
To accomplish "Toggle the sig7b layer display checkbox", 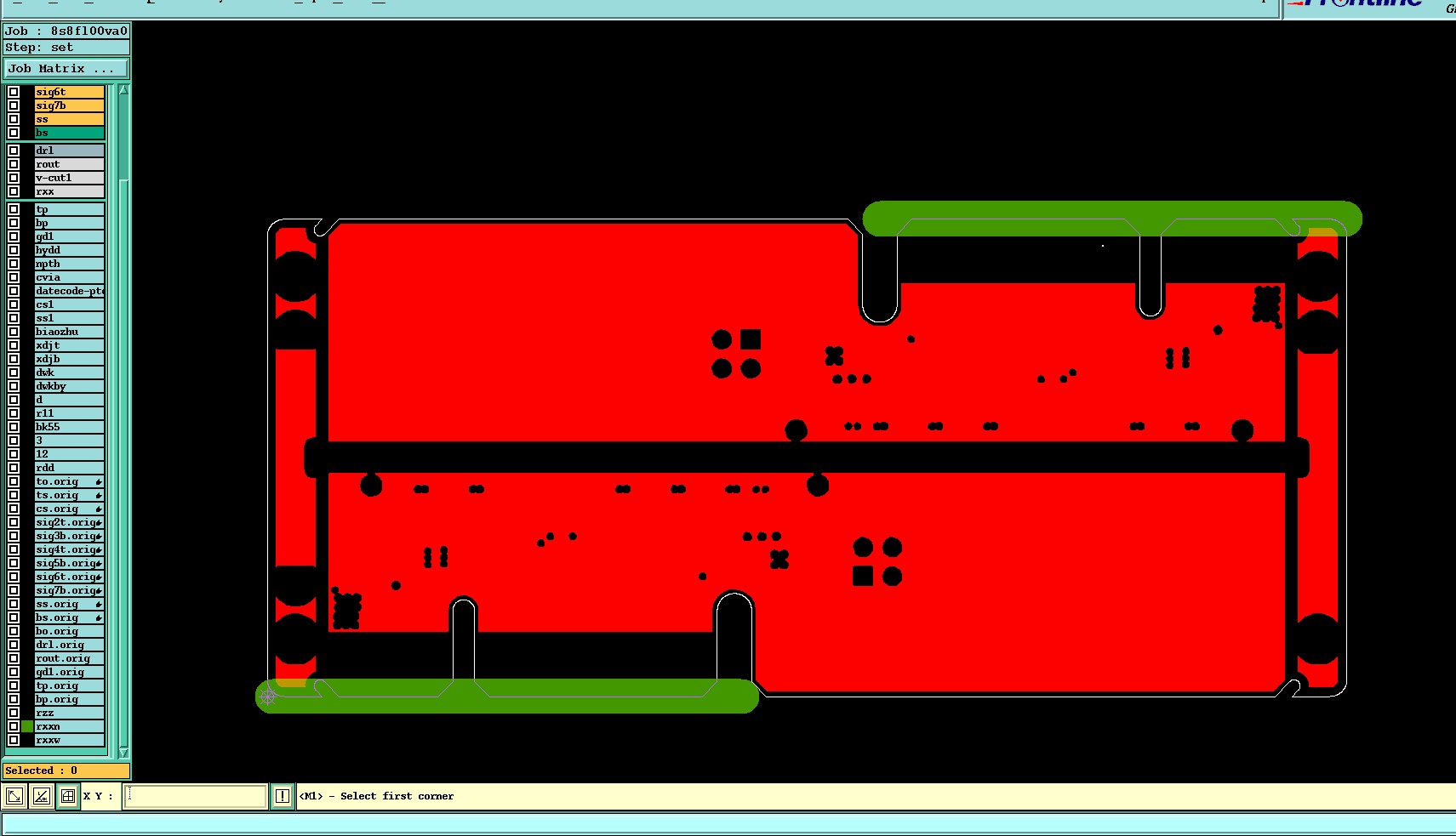I will pos(14,105).
